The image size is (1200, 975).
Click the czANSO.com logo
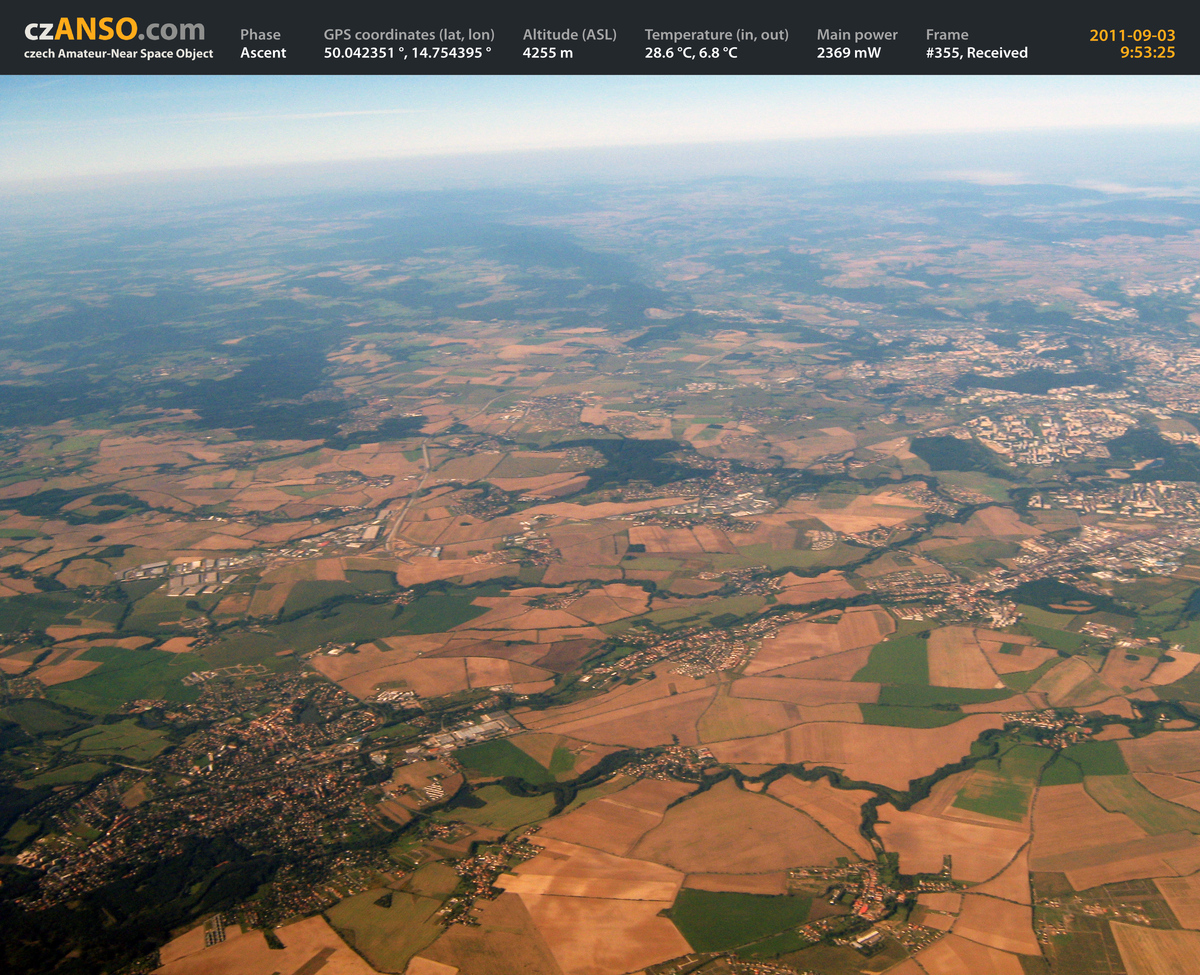(114, 30)
